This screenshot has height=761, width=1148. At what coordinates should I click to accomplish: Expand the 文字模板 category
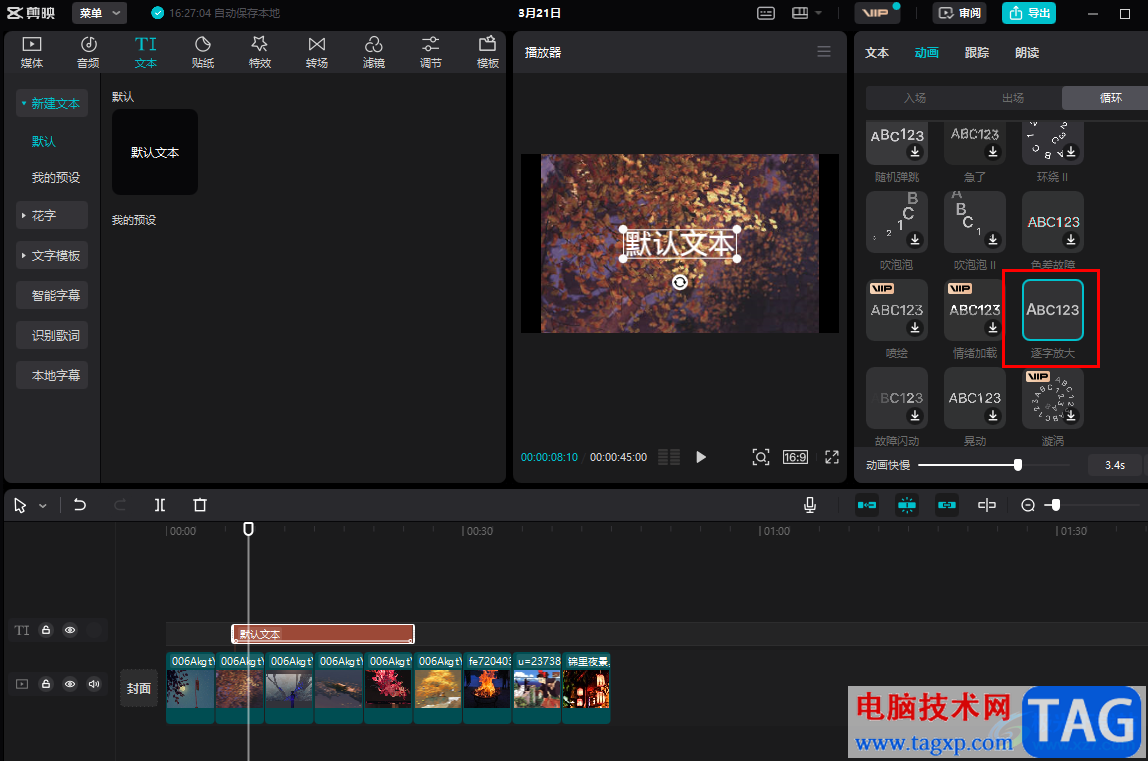pyautogui.click(x=52, y=255)
